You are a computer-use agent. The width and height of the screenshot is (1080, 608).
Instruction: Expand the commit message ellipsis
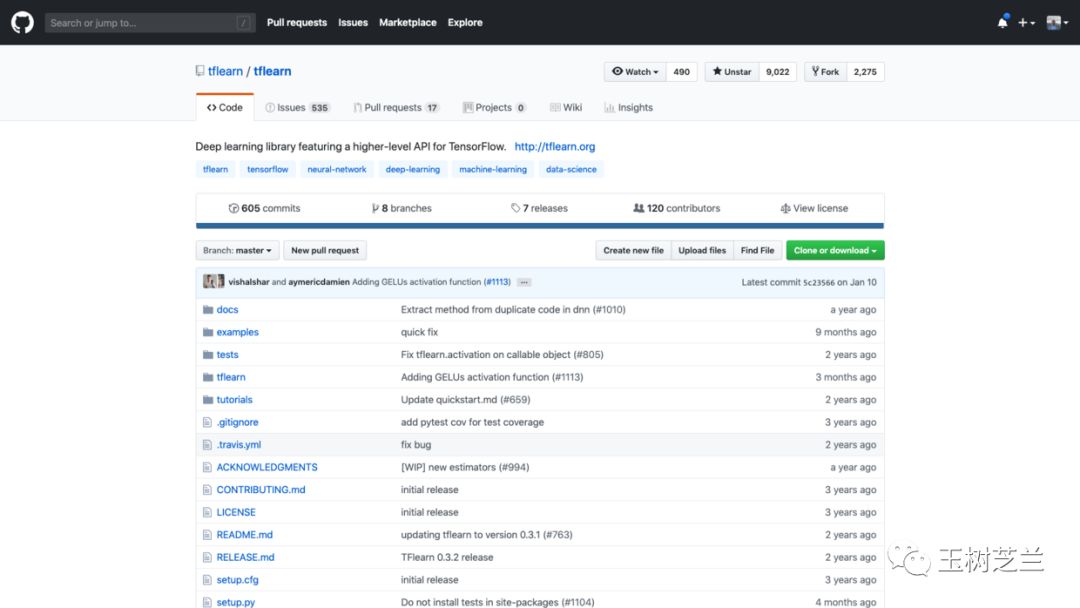pyautogui.click(x=524, y=282)
